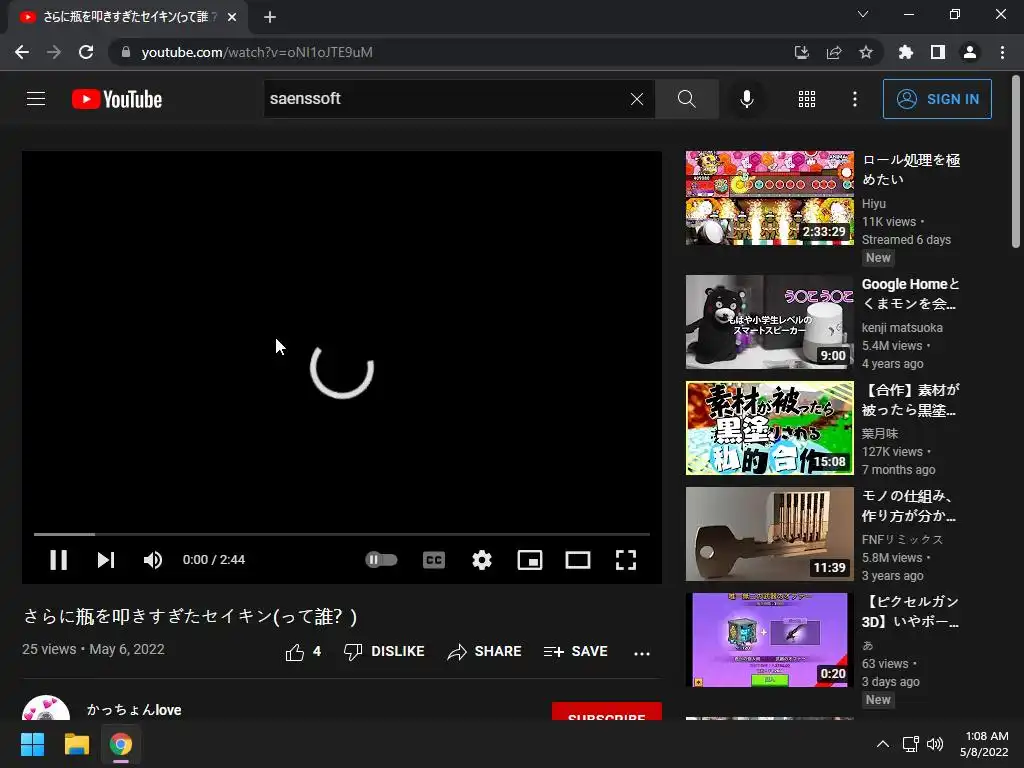Viewport: 1024px width, 768px height.
Task: Open the かっちょんlove channel avatar
Action: (46, 709)
